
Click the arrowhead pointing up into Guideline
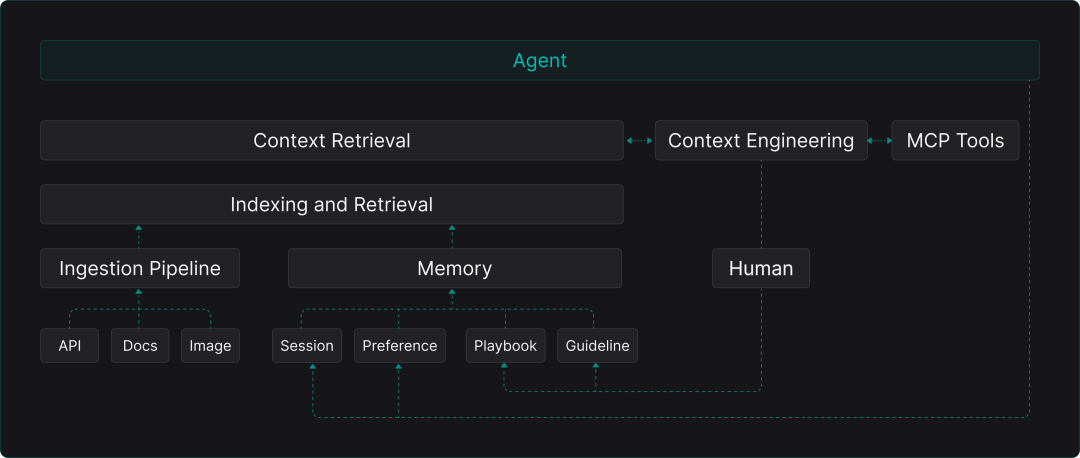click(597, 367)
